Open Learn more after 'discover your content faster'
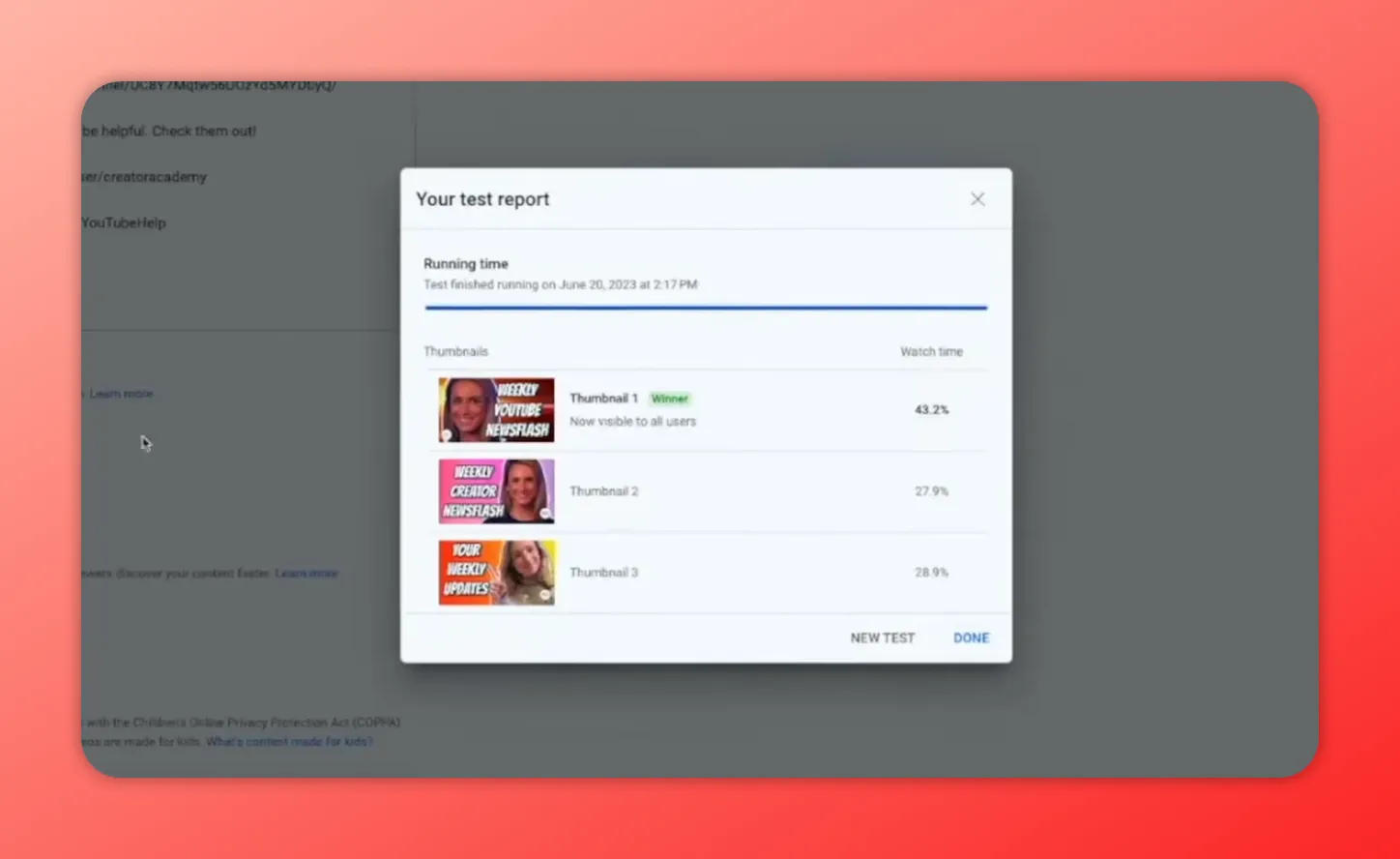The image size is (1400, 859). pos(306,574)
